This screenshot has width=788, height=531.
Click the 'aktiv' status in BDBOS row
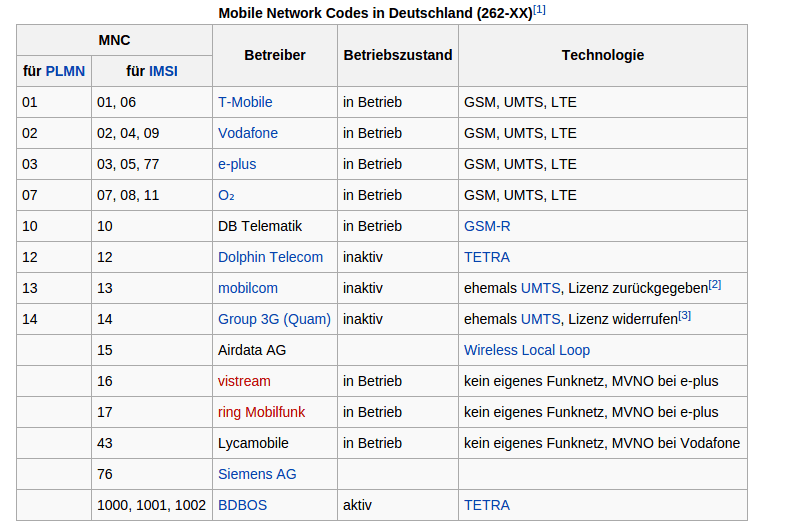point(357,505)
